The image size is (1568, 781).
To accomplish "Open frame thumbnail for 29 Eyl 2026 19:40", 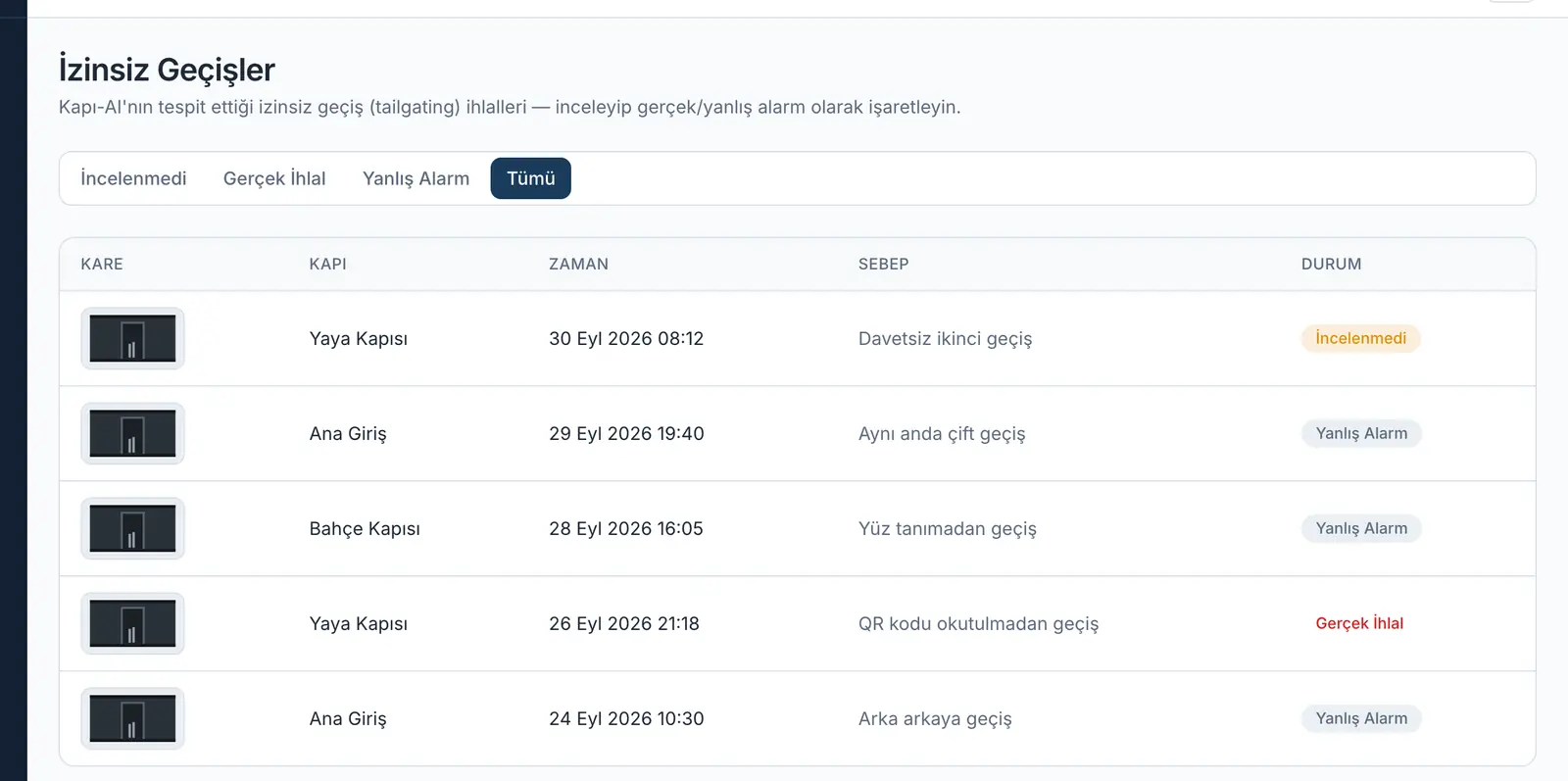I will coord(132,433).
